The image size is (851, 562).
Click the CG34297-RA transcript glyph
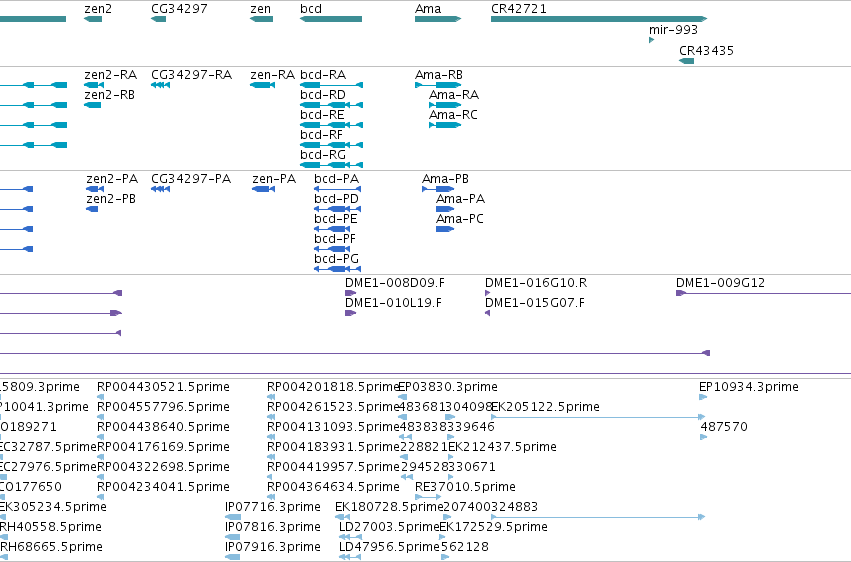tap(161, 85)
